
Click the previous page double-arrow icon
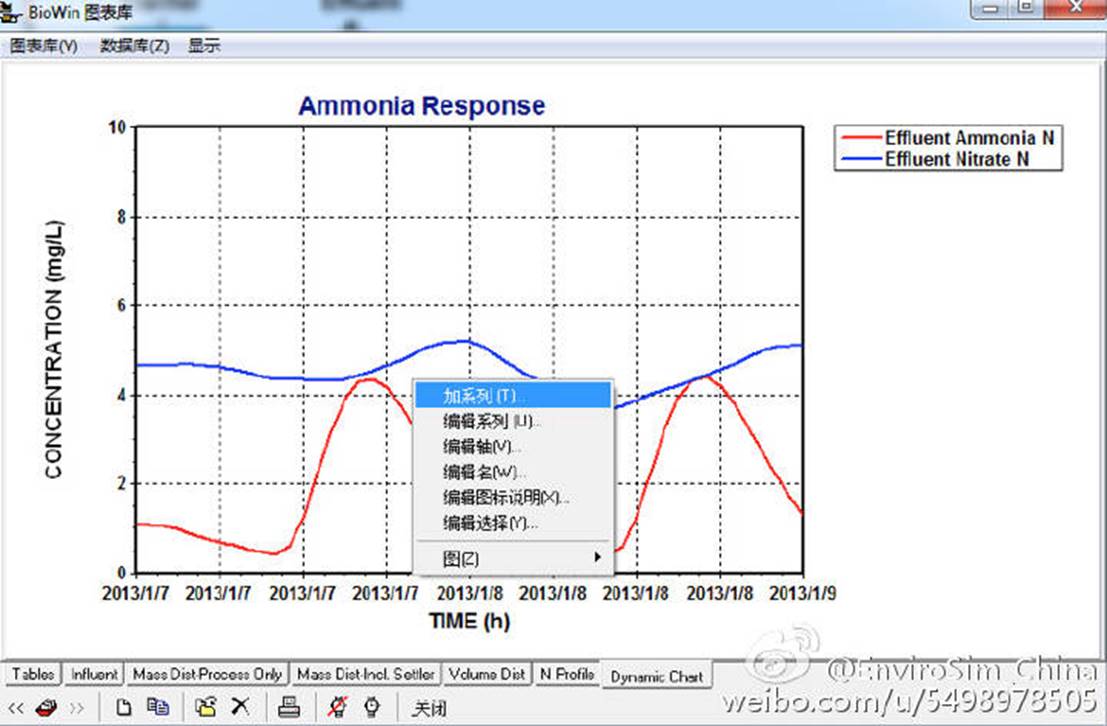(16, 708)
